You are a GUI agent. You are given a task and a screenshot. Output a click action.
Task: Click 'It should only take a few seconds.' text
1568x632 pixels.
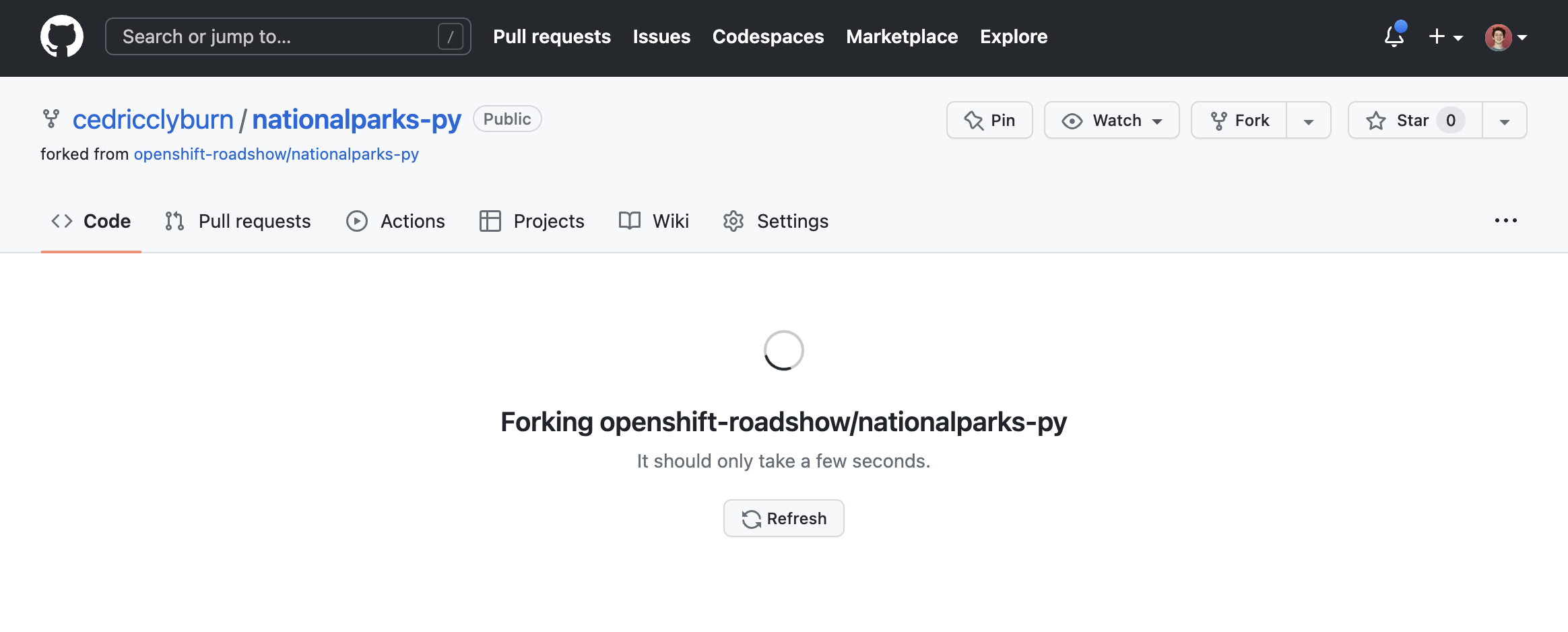click(x=784, y=461)
